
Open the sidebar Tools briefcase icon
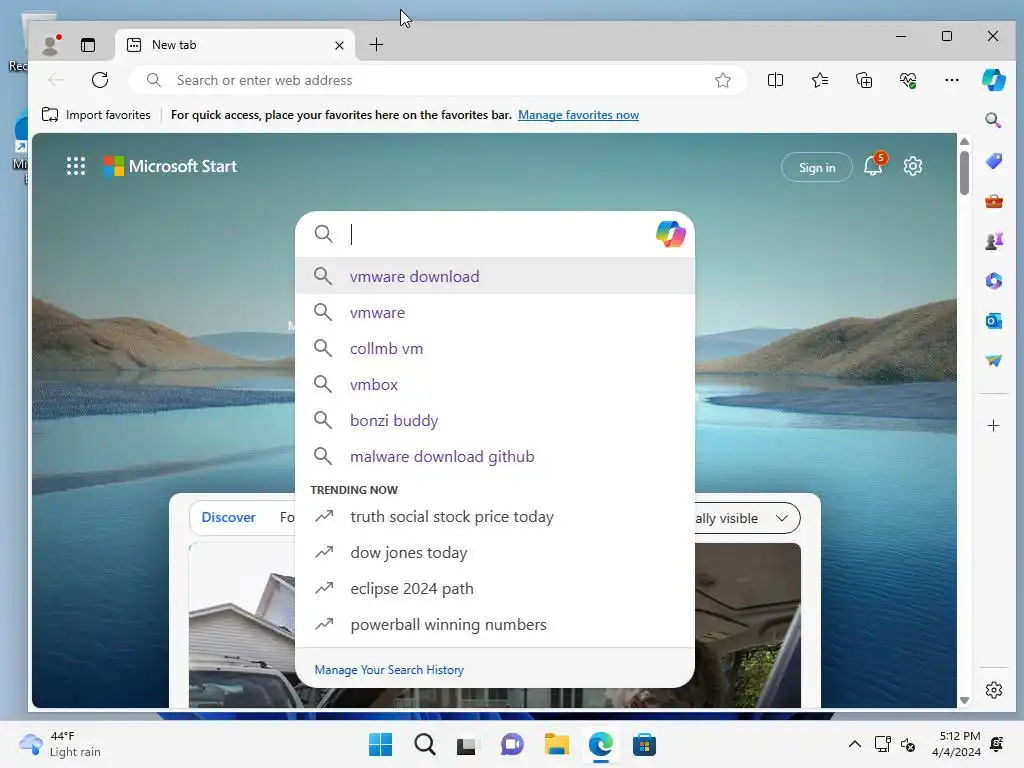pos(993,201)
